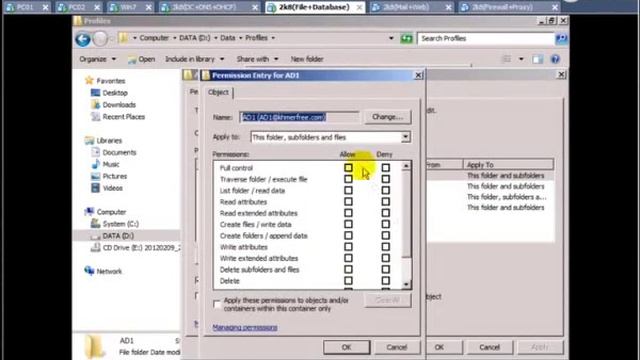The image size is (640, 360).
Task: Check Apply these permissions to objects only
Action: pyautogui.click(x=217, y=304)
